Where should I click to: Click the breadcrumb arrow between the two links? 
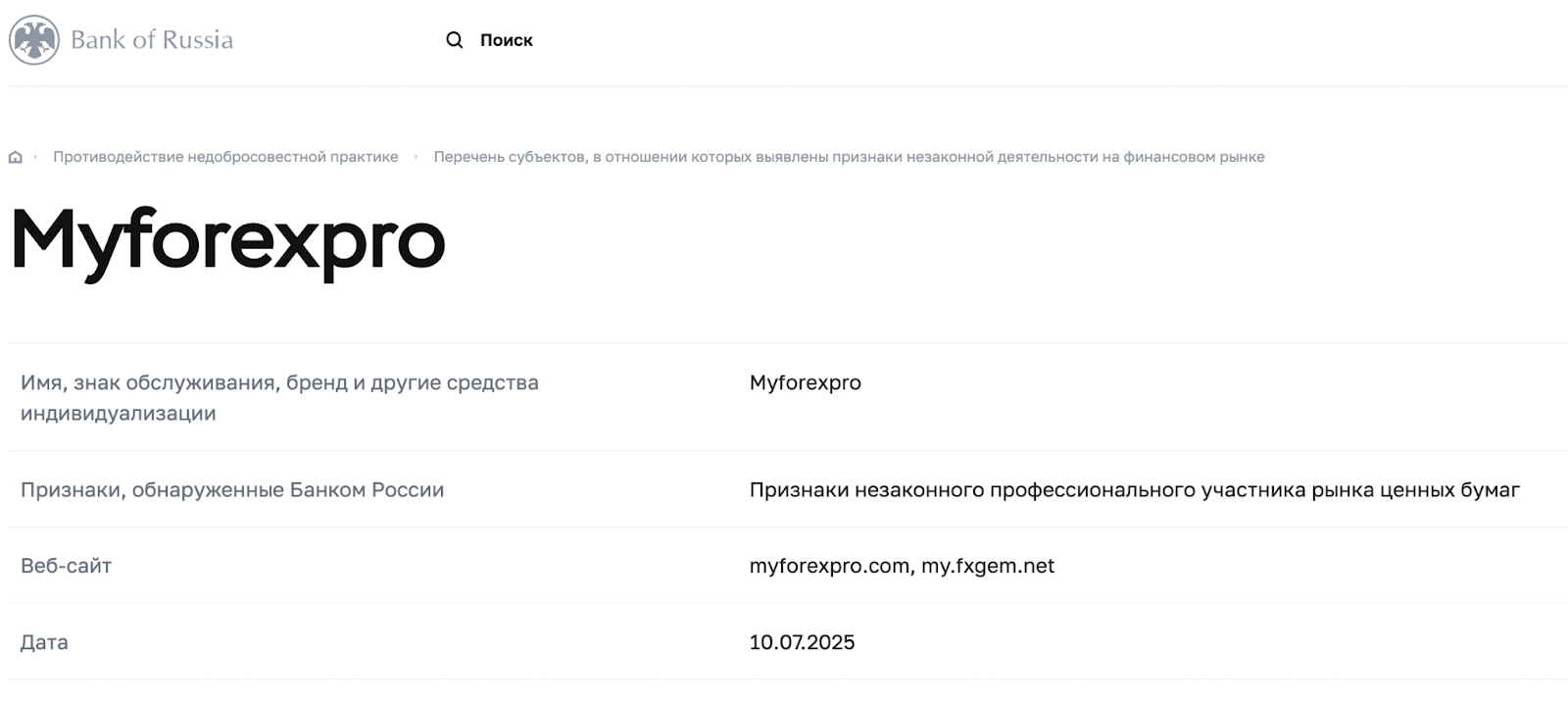(416, 157)
